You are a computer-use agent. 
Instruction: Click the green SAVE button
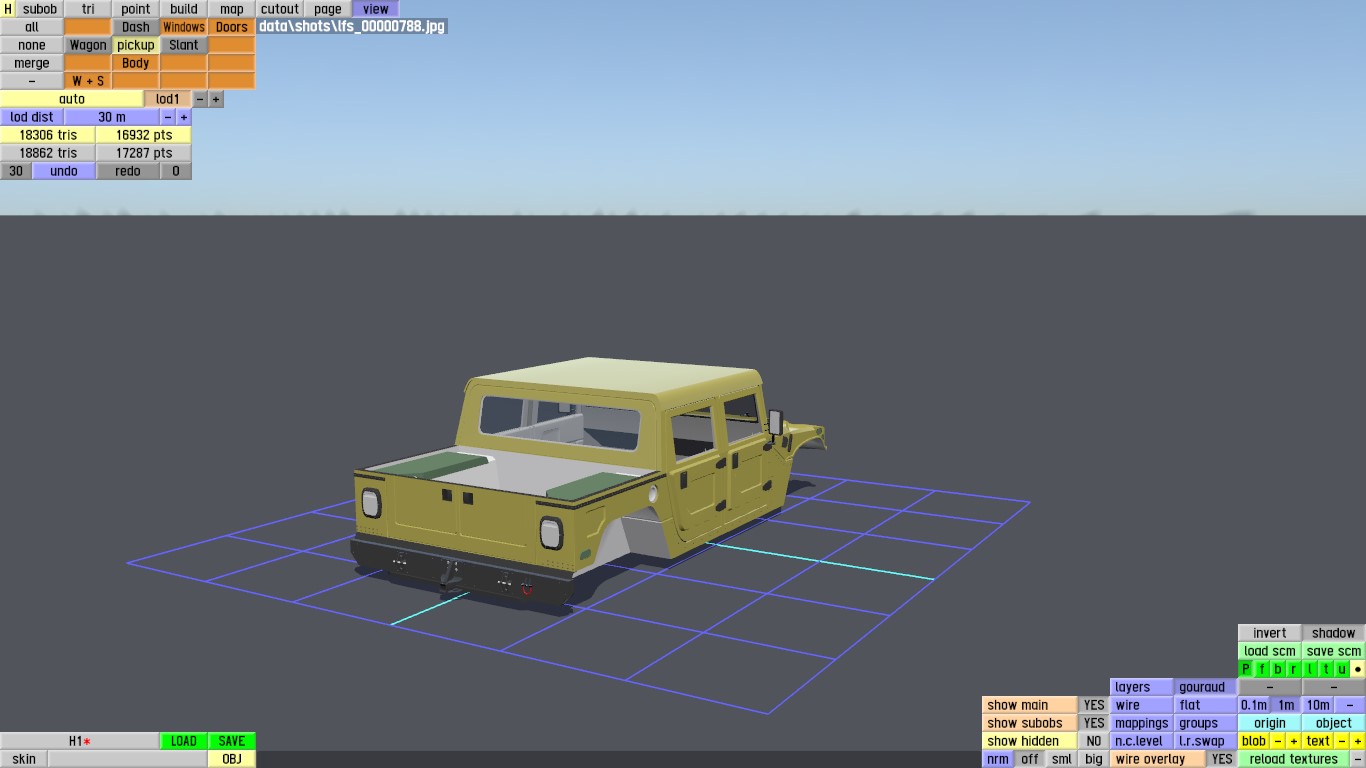click(x=232, y=741)
